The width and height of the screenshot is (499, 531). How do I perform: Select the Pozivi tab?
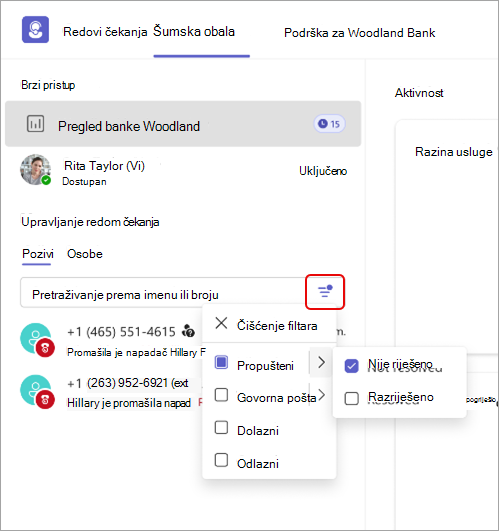click(x=38, y=254)
